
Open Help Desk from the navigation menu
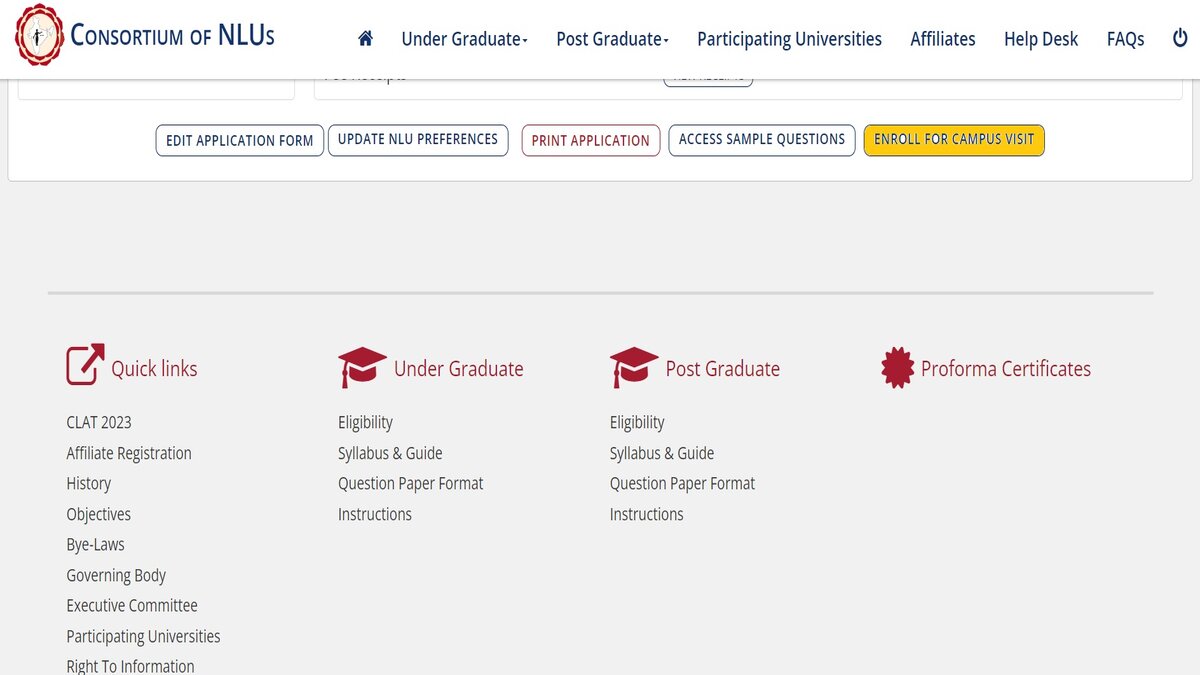point(1040,38)
